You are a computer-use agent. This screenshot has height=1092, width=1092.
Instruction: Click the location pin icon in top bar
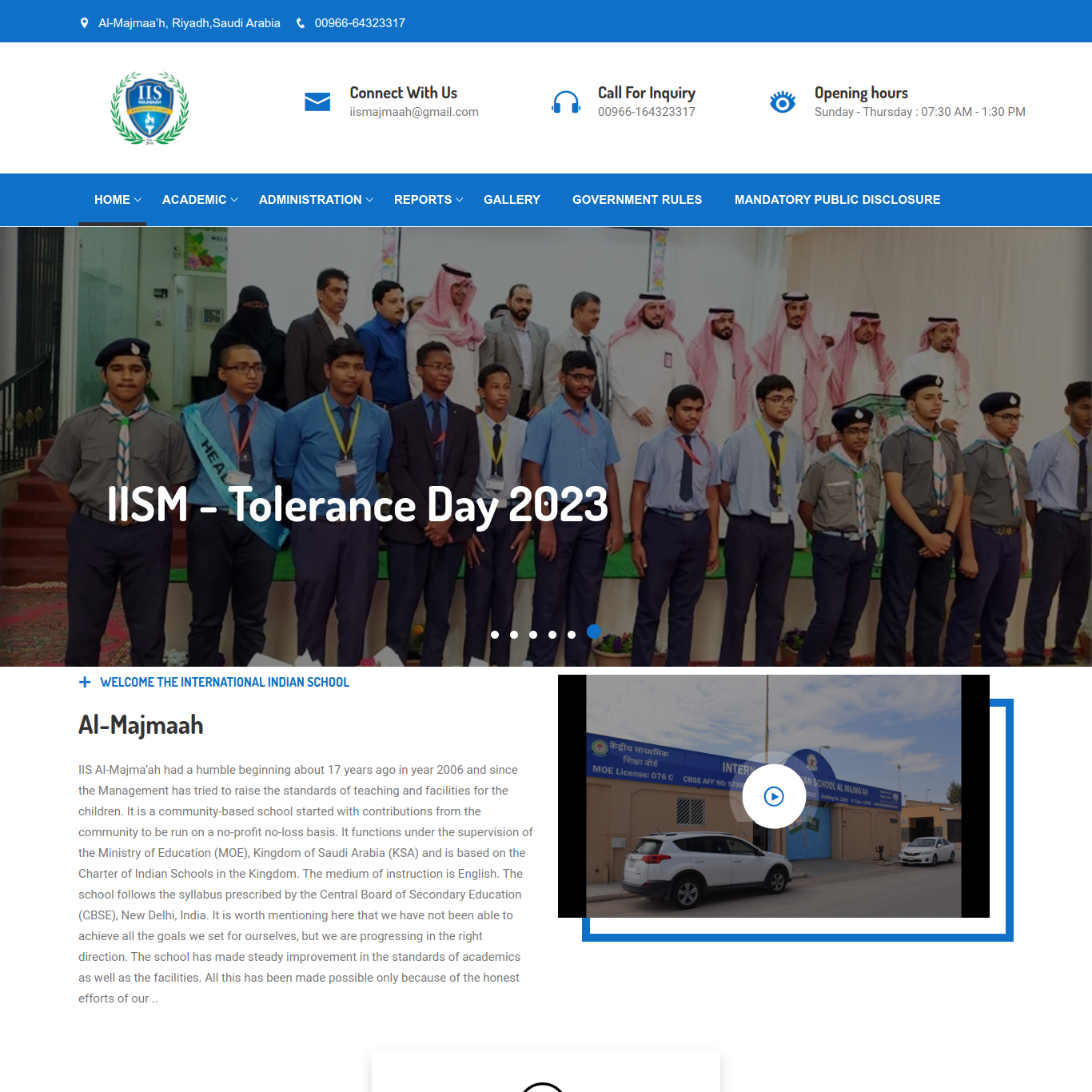(x=85, y=23)
